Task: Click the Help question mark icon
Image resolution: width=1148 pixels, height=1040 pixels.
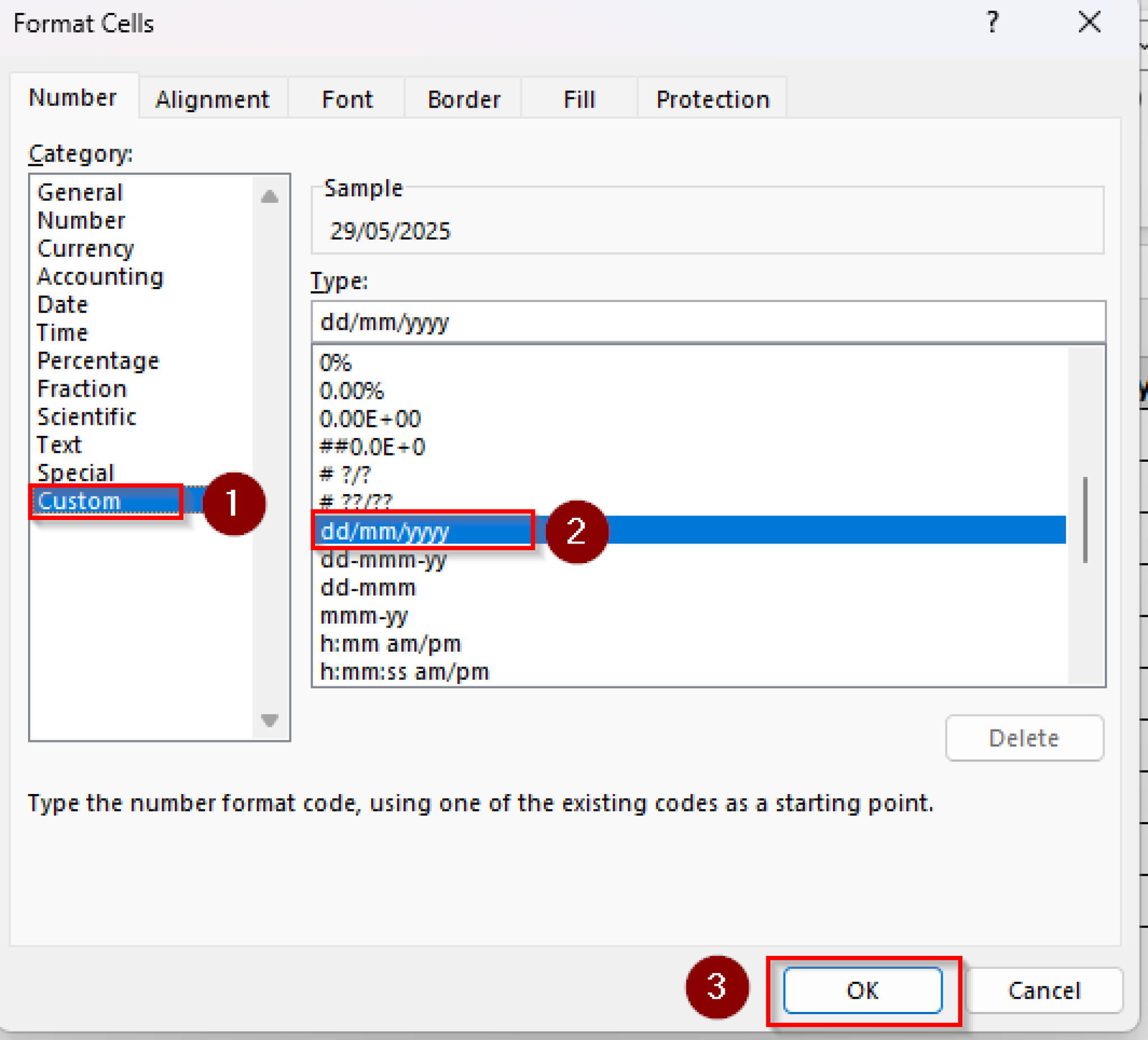Action: pyautogui.click(x=993, y=22)
